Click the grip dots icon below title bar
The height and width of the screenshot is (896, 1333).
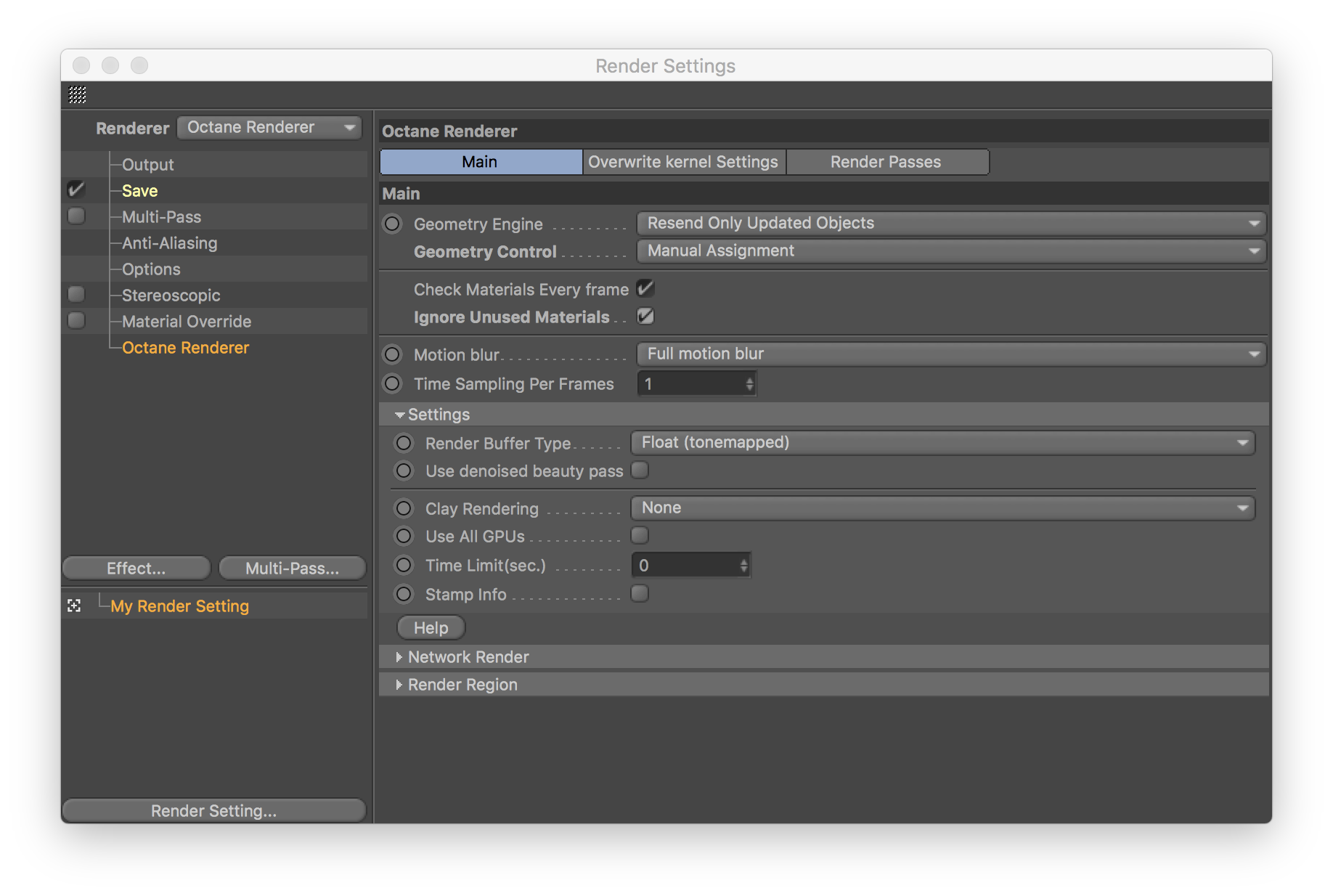click(77, 94)
